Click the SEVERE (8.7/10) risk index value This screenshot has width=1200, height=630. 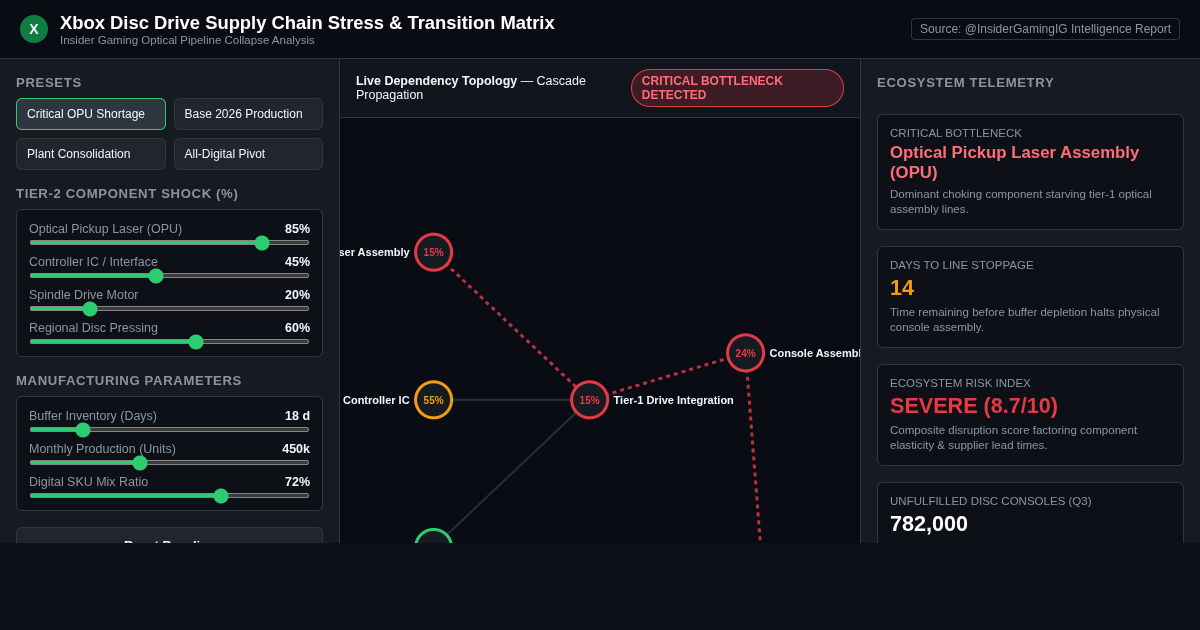pyautogui.click(x=974, y=406)
